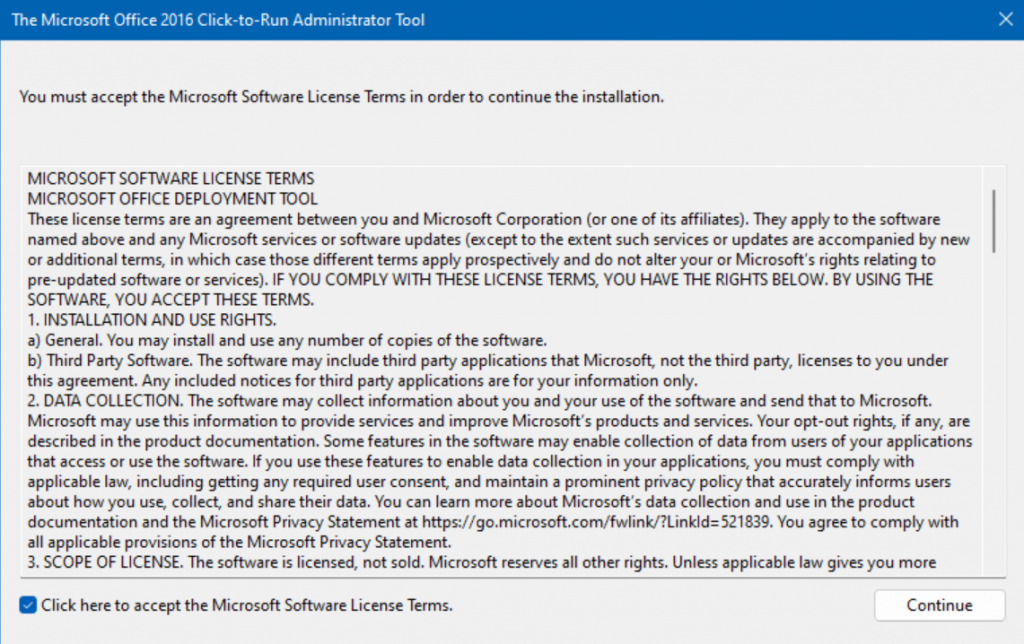Click the '2. DATA COLLECTION.' section text
This screenshot has height=644, width=1024.
500,471
